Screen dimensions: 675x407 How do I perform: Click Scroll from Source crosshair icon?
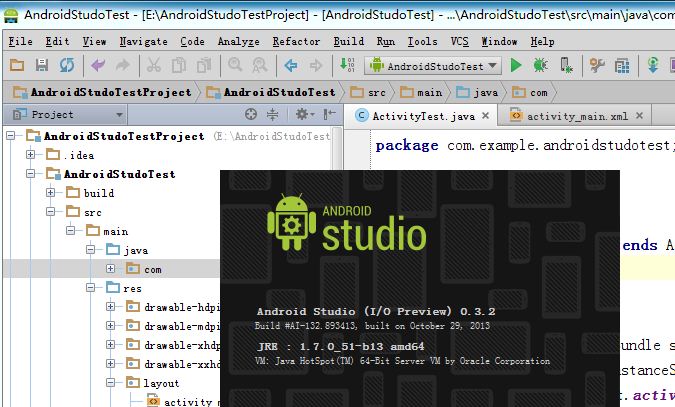(x=251, y=114)
